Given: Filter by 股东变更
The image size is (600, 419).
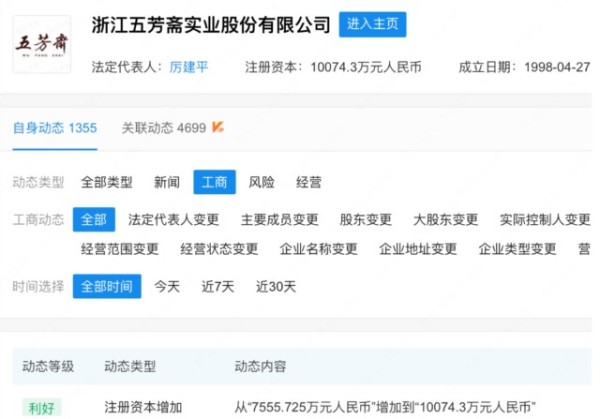Looking at the screenshot, I should 365,220.
